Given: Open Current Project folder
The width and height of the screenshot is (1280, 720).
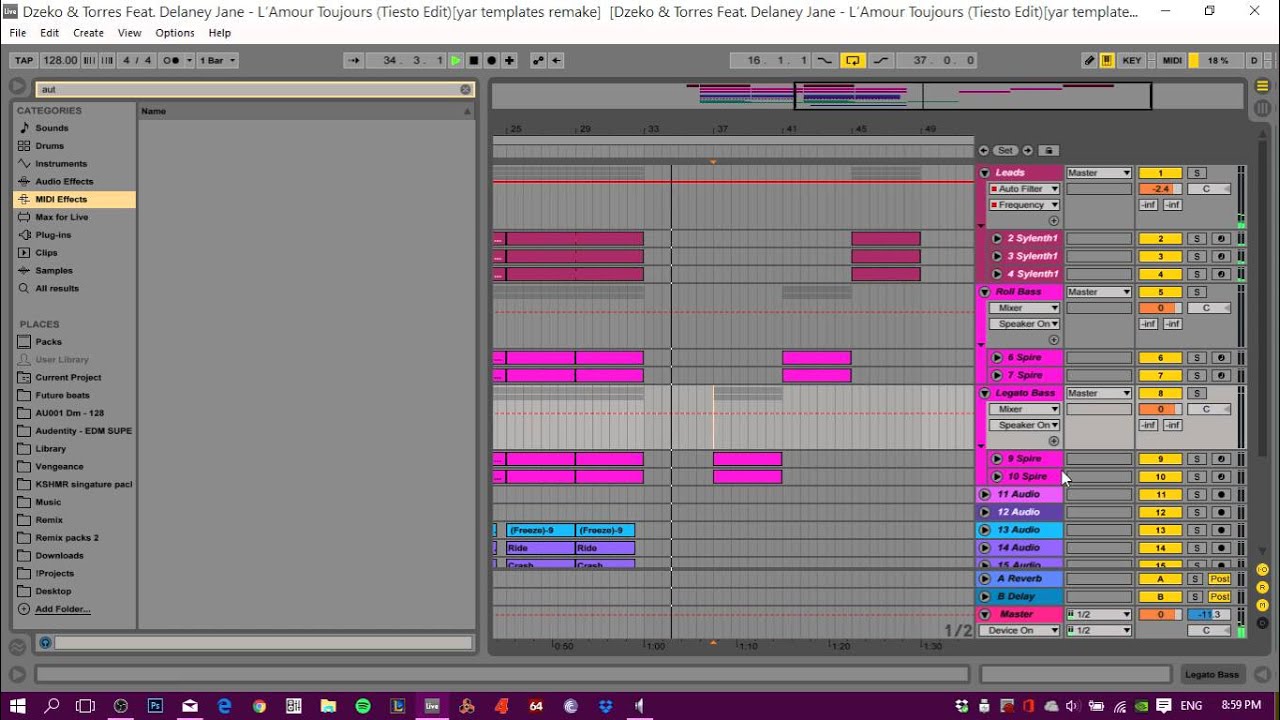Looking at the screenshot, I should coord(68,378).
